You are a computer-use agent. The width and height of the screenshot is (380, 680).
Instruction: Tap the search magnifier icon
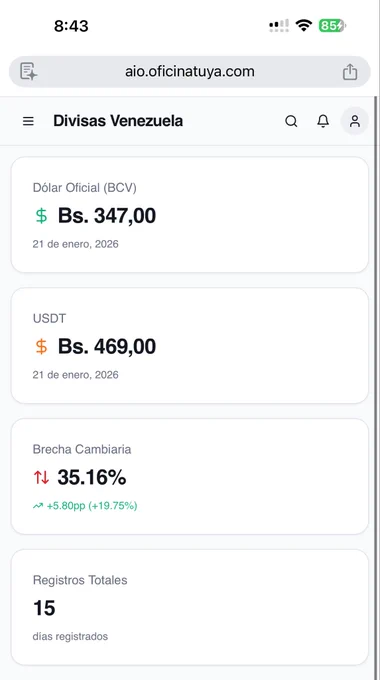point(291,121)
